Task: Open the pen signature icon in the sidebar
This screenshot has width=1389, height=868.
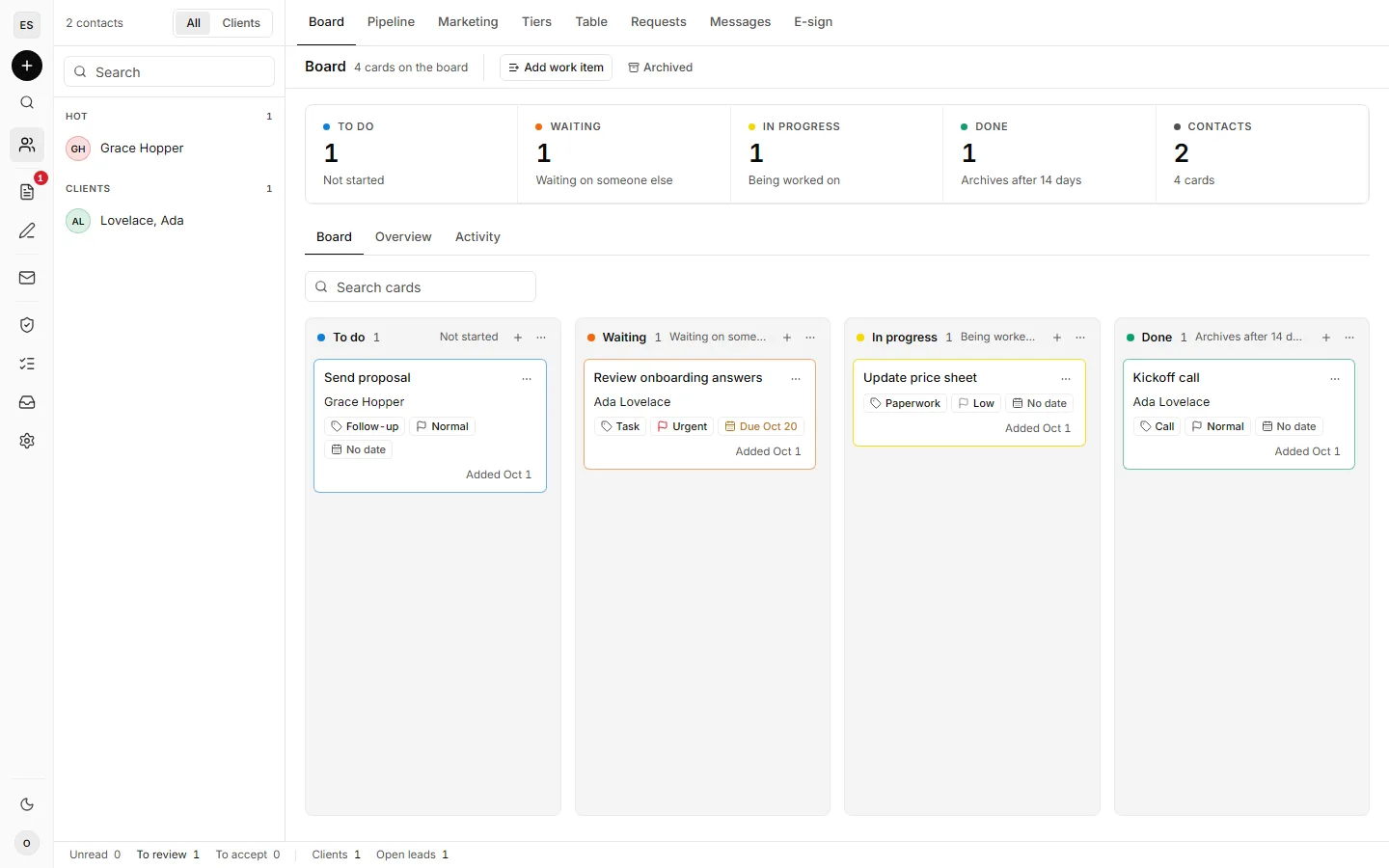Action: tap(27, 231)
